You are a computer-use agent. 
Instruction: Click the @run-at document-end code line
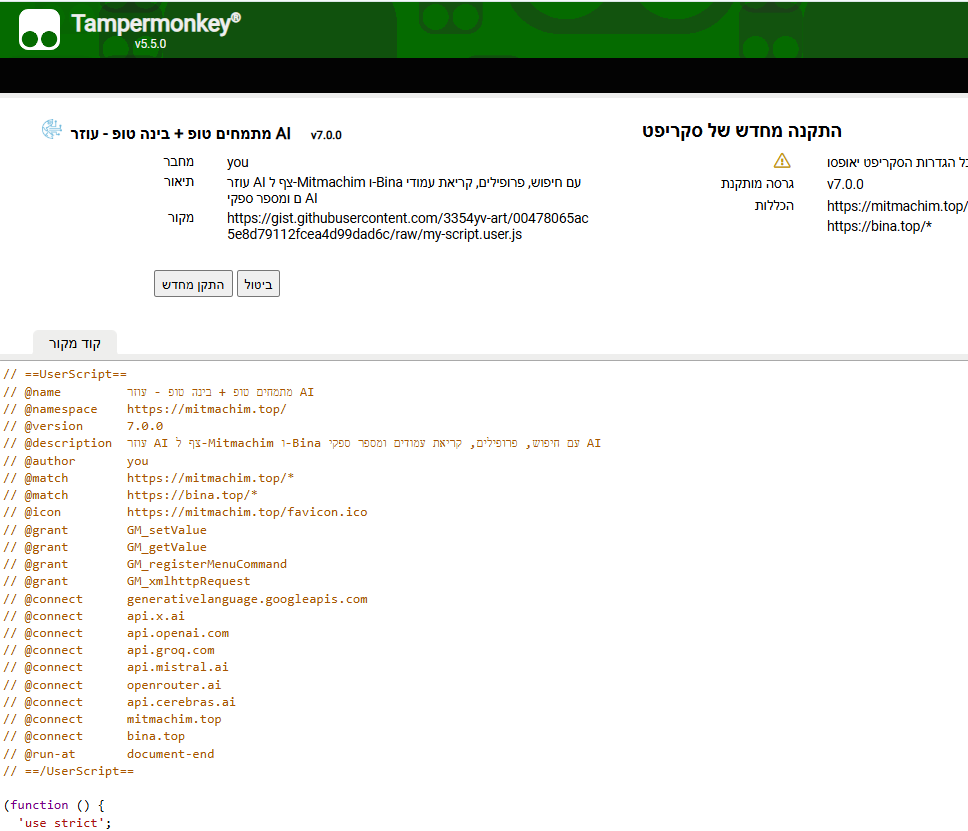coord(109,754)
